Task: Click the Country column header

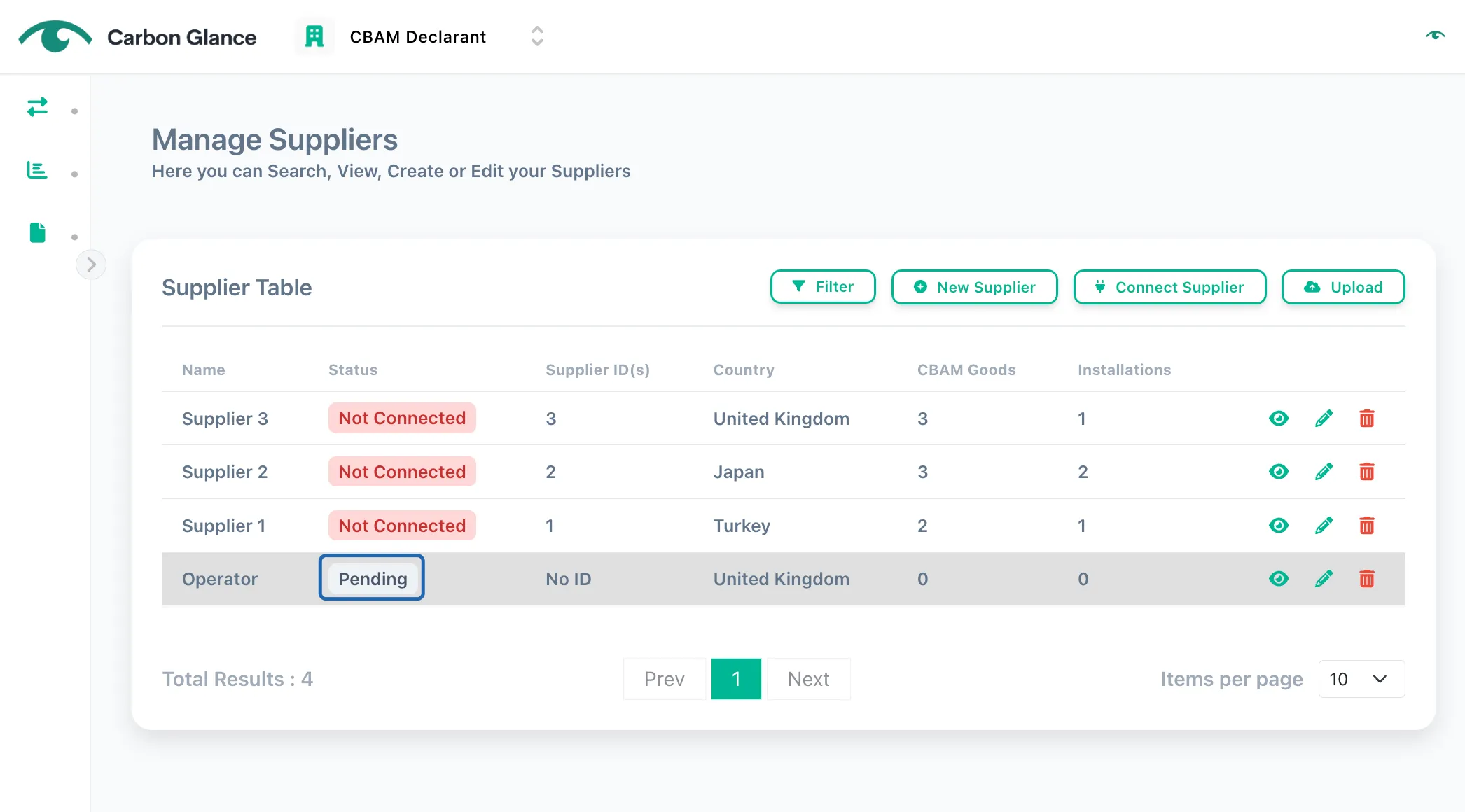Action: 744,370
